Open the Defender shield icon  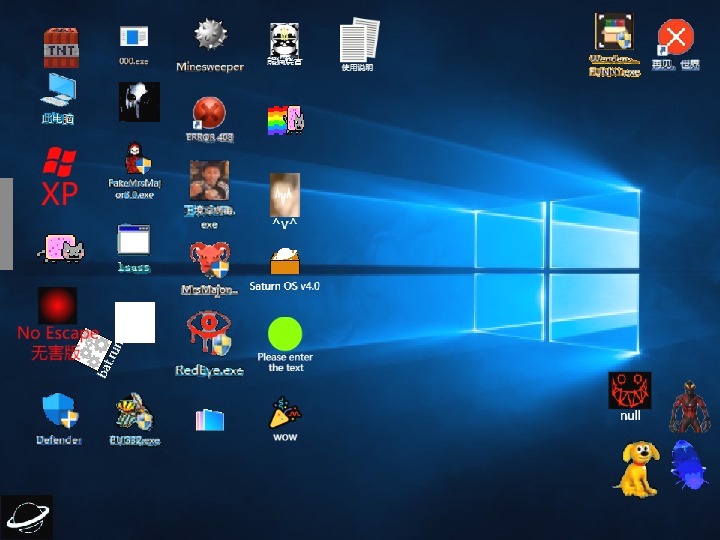point(60,411)
